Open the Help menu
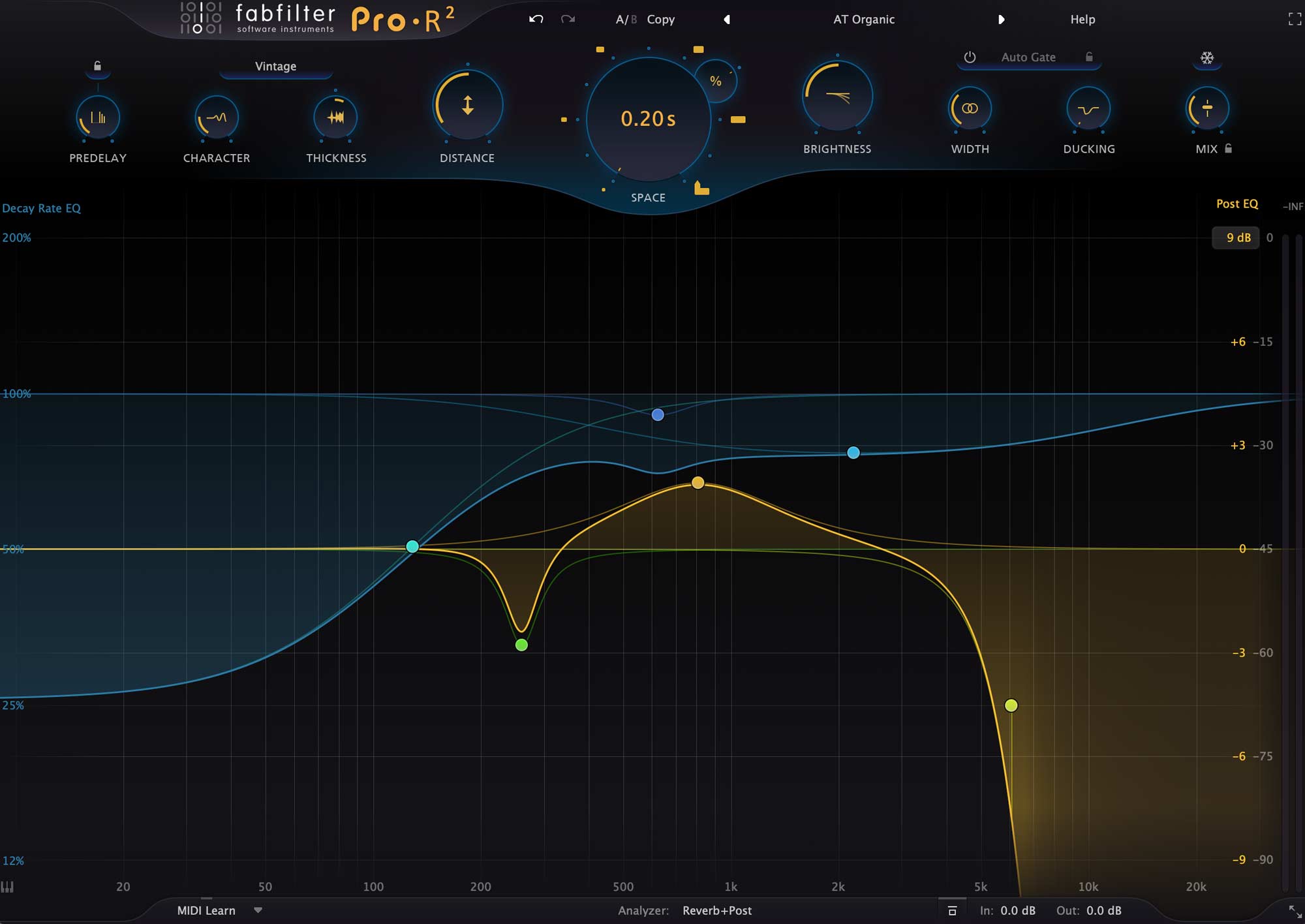 [x=1082, y=20]
